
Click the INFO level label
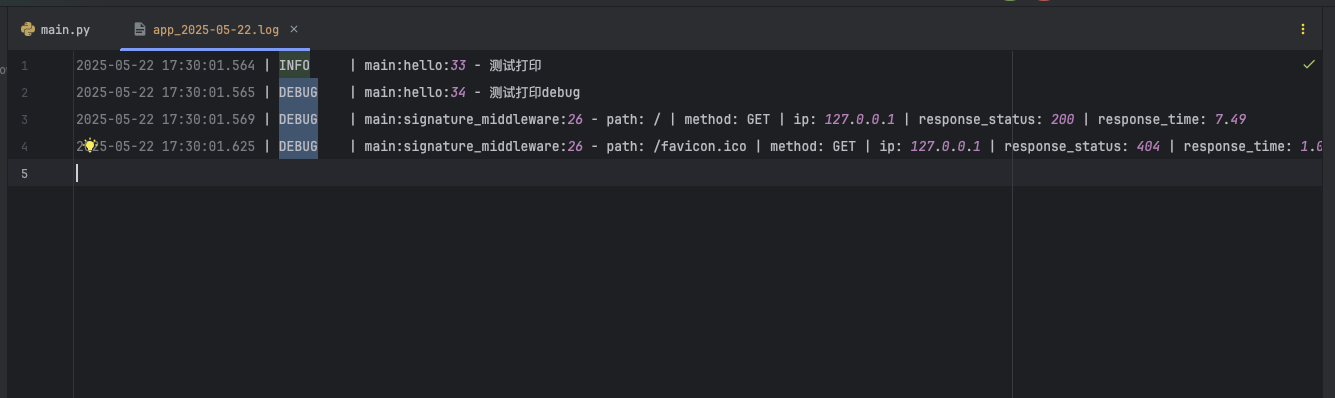point(294,66)
